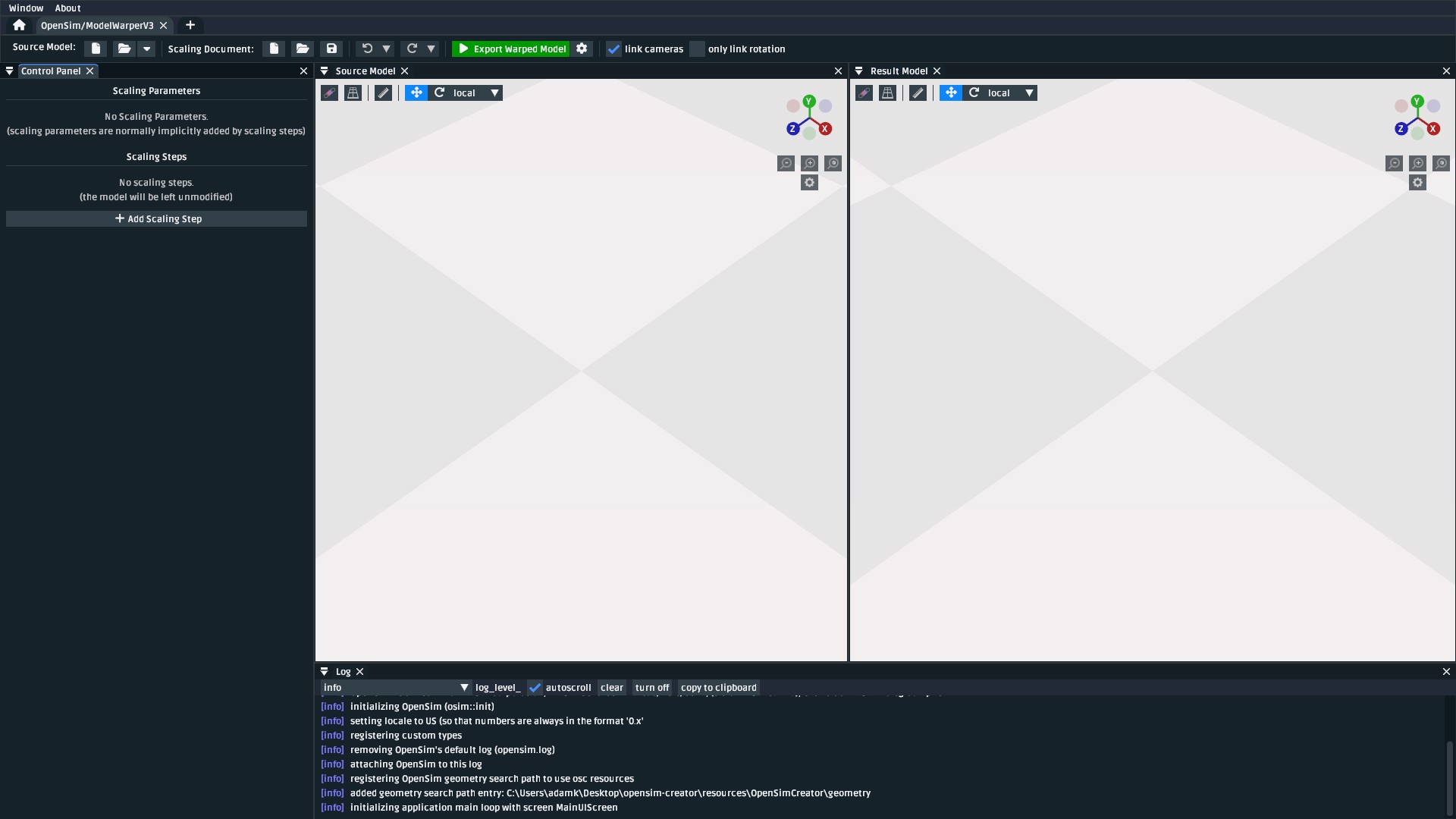Zoom in on Result Model viewport
Image resolution: width=1456 pixels, height=819 pixels.
pos(1418,163)
